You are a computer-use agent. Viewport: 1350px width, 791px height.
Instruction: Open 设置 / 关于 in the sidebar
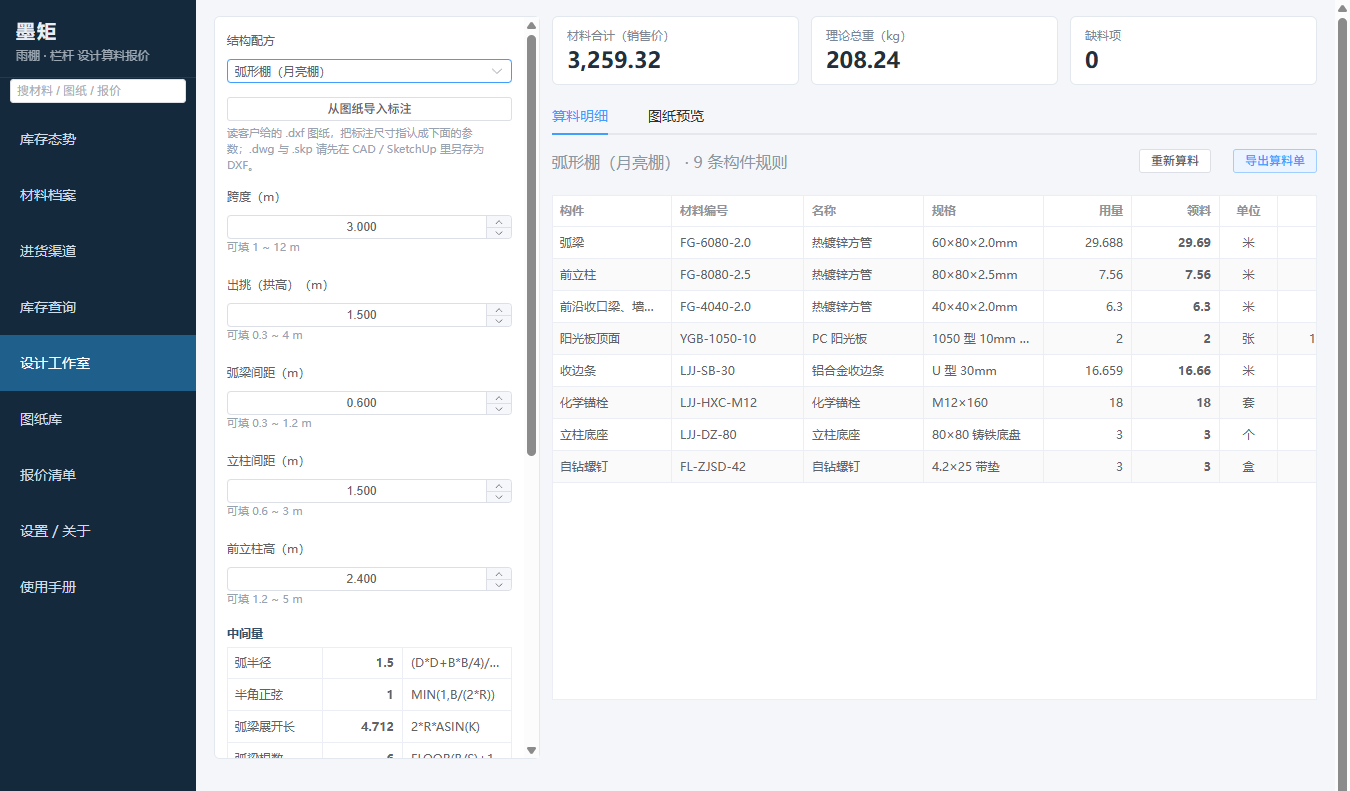coord(98,531)
